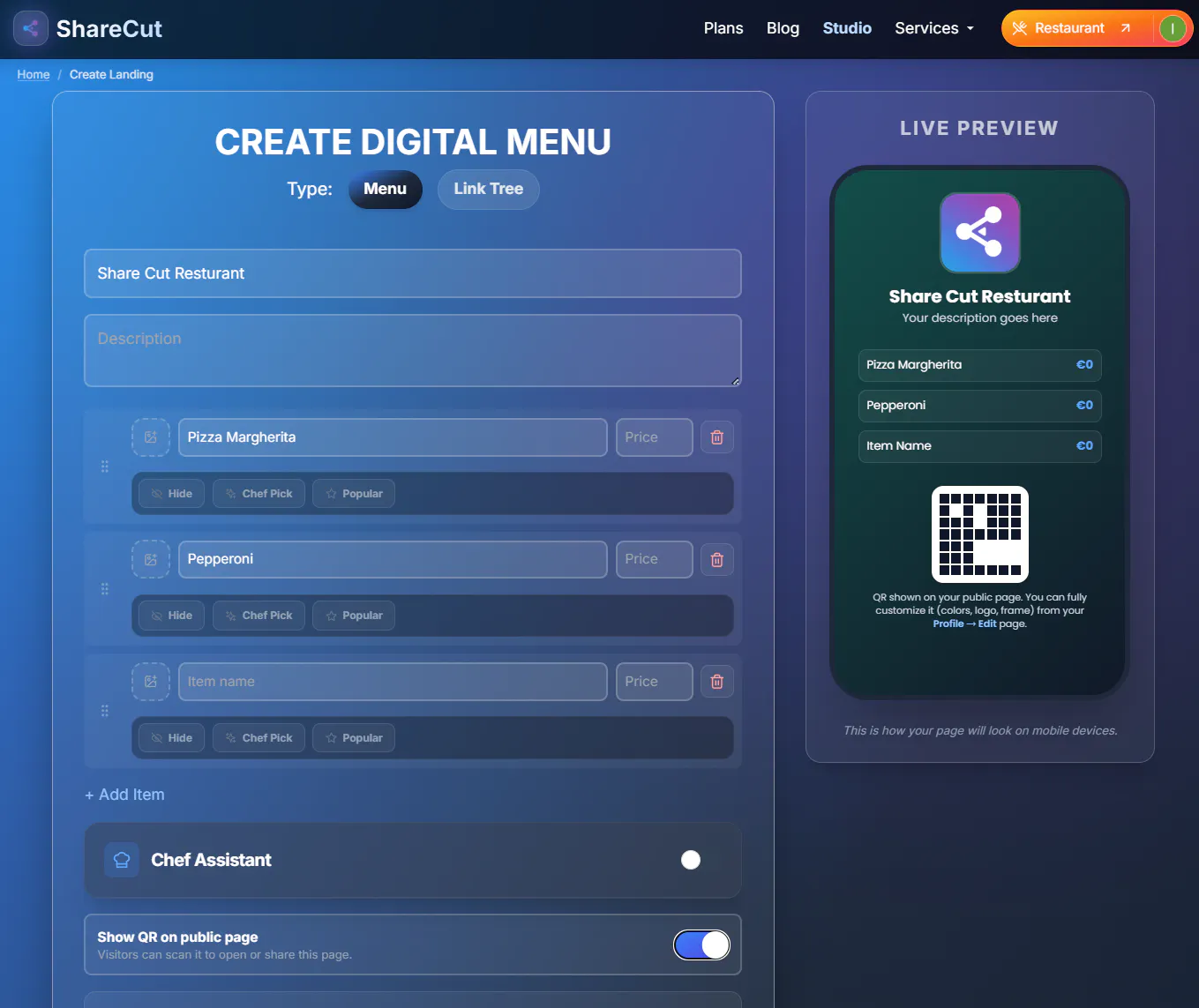
Task: Click the Home breadcrumb link
Action: coord(34,75)
